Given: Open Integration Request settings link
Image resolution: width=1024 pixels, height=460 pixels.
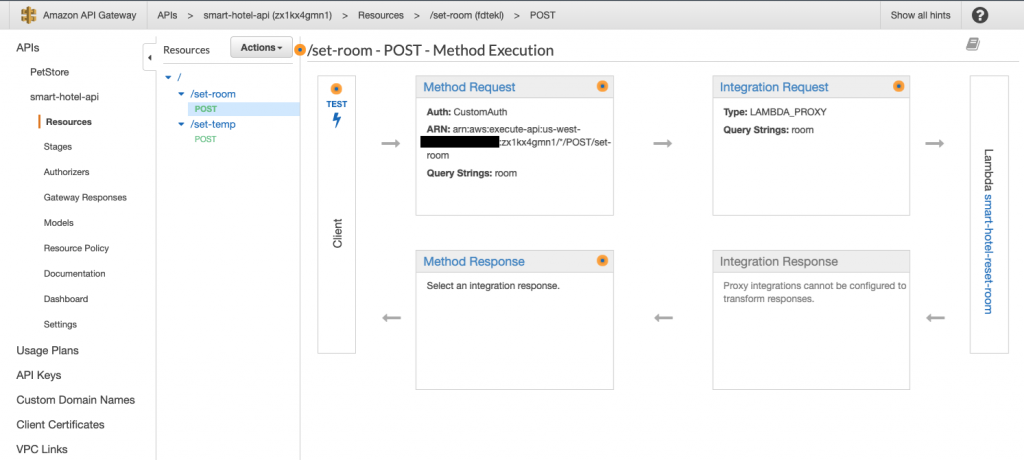Looking at the screenshot, I should 774,87.
